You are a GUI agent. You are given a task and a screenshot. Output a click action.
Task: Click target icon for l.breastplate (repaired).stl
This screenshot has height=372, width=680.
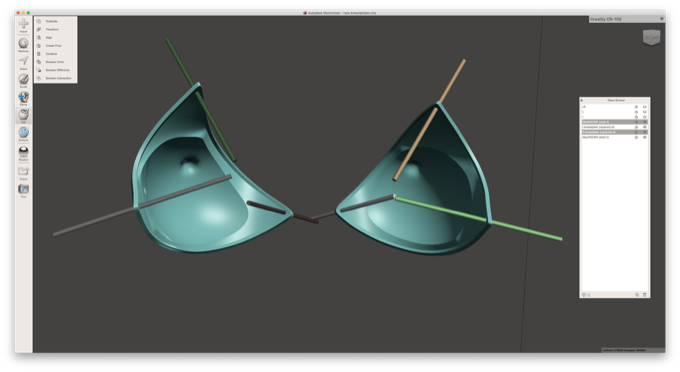pyautogui.click(x=636, y=127)
